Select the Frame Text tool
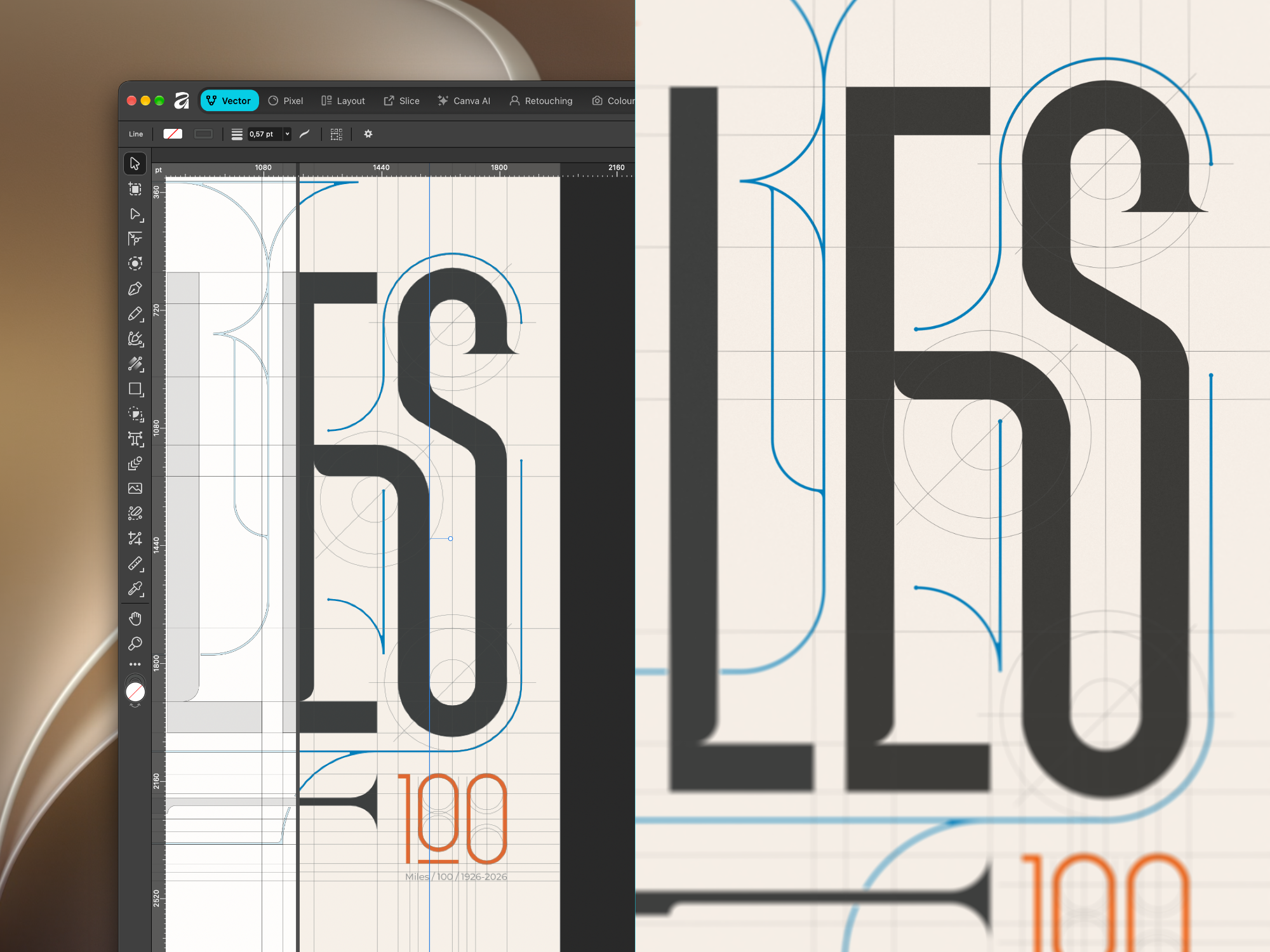This screenshot has width=1270, height=952. point(135,439)
